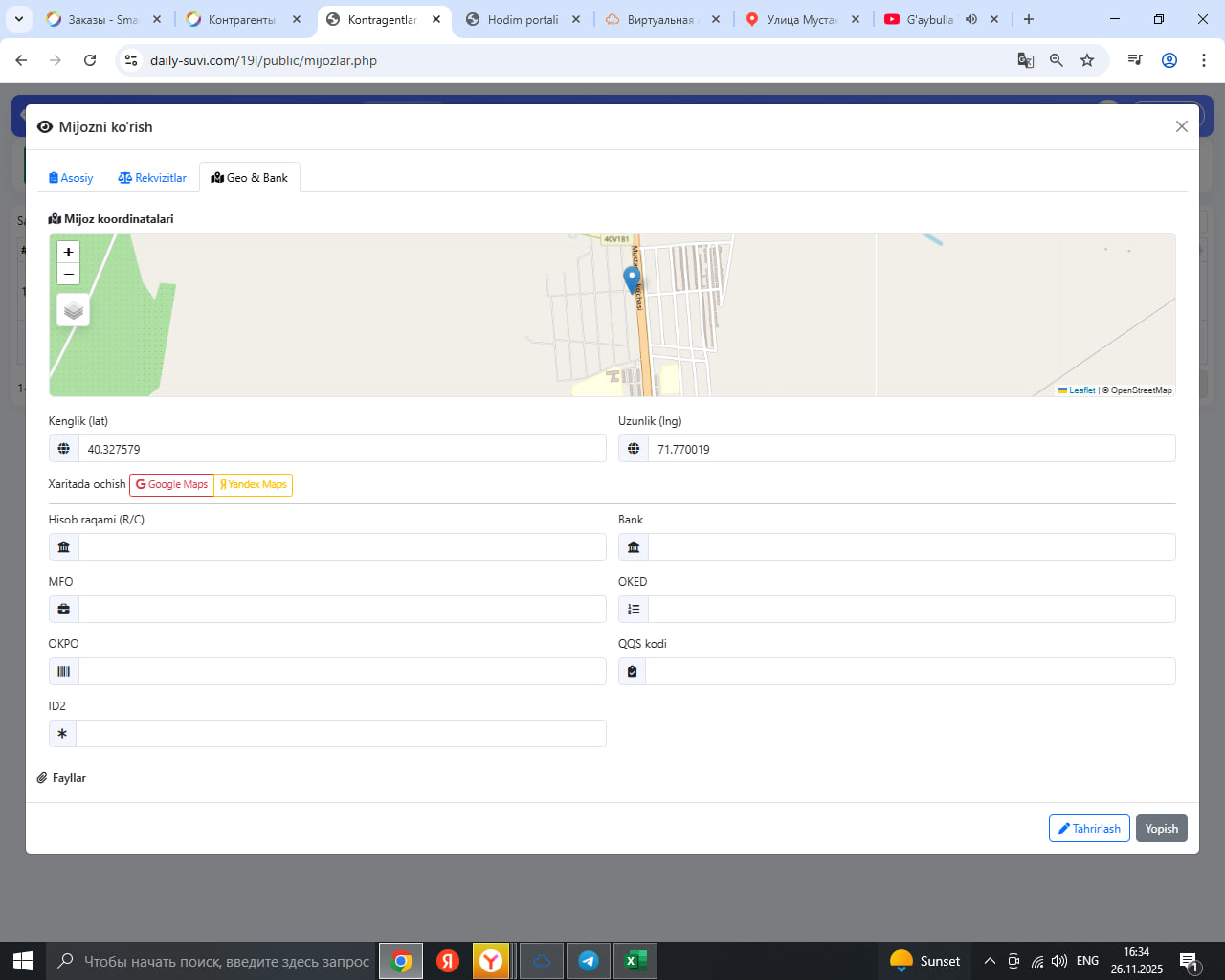Switch to the Asosiy tab
This screenshot has width=1225, height=980.
coord(71,178)
